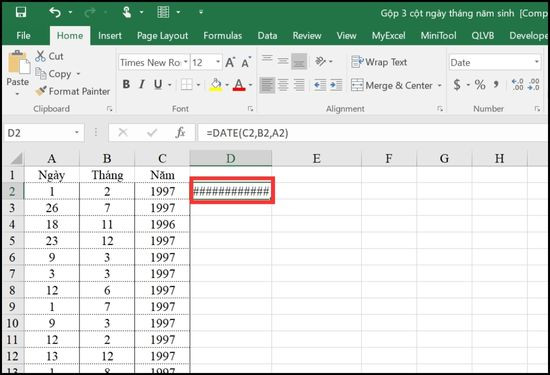Undo the last action
This screenshot has height=375, width=550.
click(55, 13)
